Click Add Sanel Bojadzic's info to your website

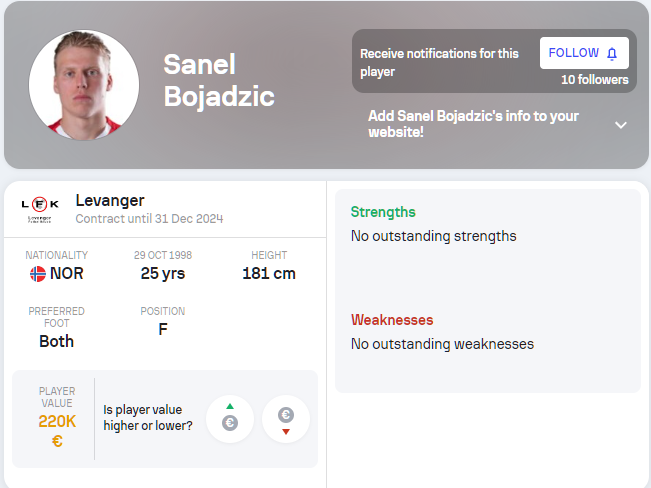coord(473,124)
